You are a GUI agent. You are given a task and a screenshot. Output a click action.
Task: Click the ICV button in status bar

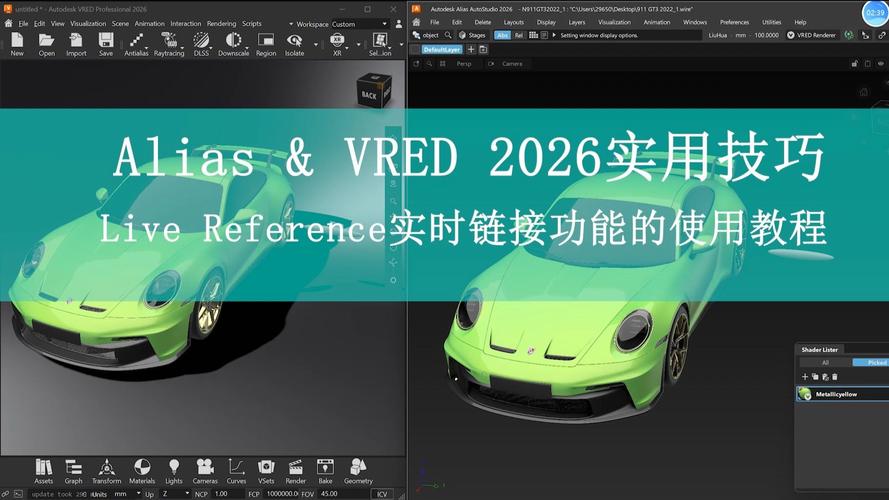pos(382,494)
